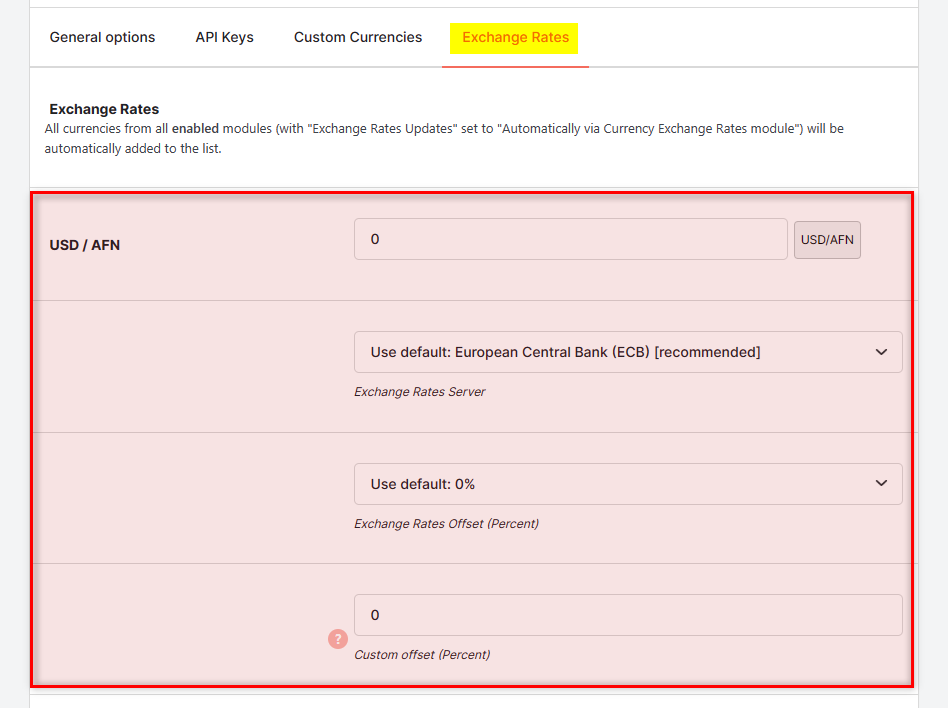The width and height of the screenshot is (948, 708).
Task: Go to the Custom Currencies tab
Action: coord(358,37)
